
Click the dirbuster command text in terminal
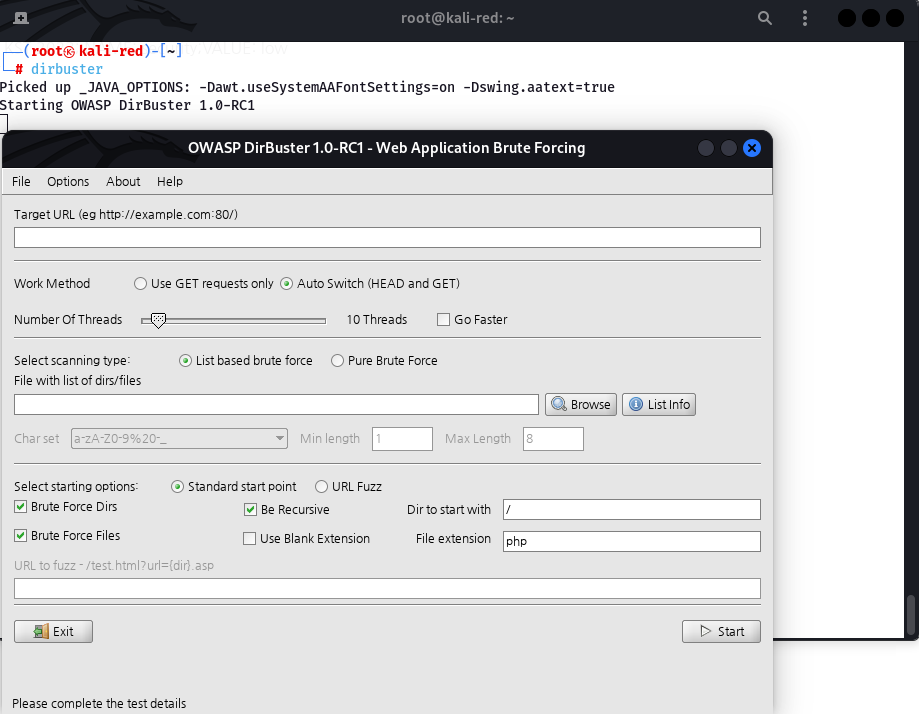tap(67, 69)
